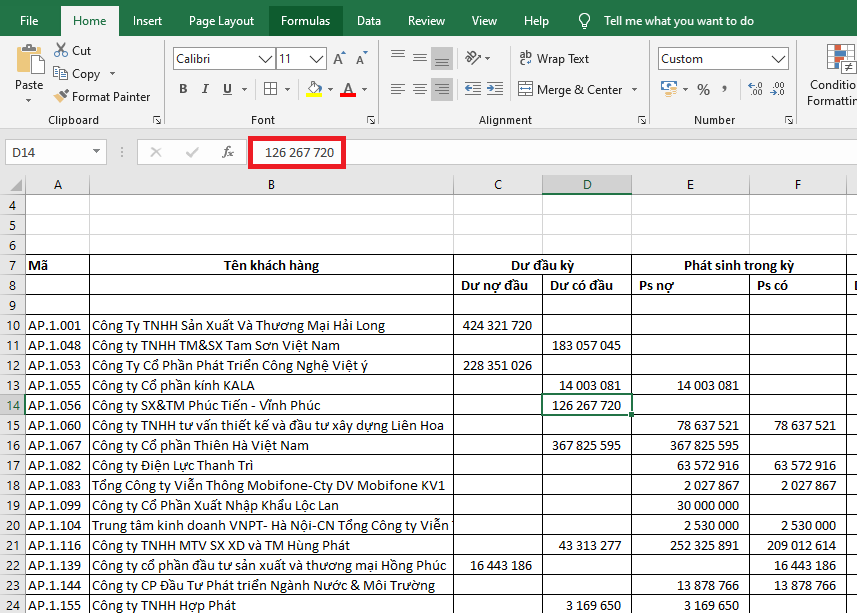The height and width of the screenshot is (613, 857).
Task: Open the Calibri font name dropdown
Action: tap(264, 59)
